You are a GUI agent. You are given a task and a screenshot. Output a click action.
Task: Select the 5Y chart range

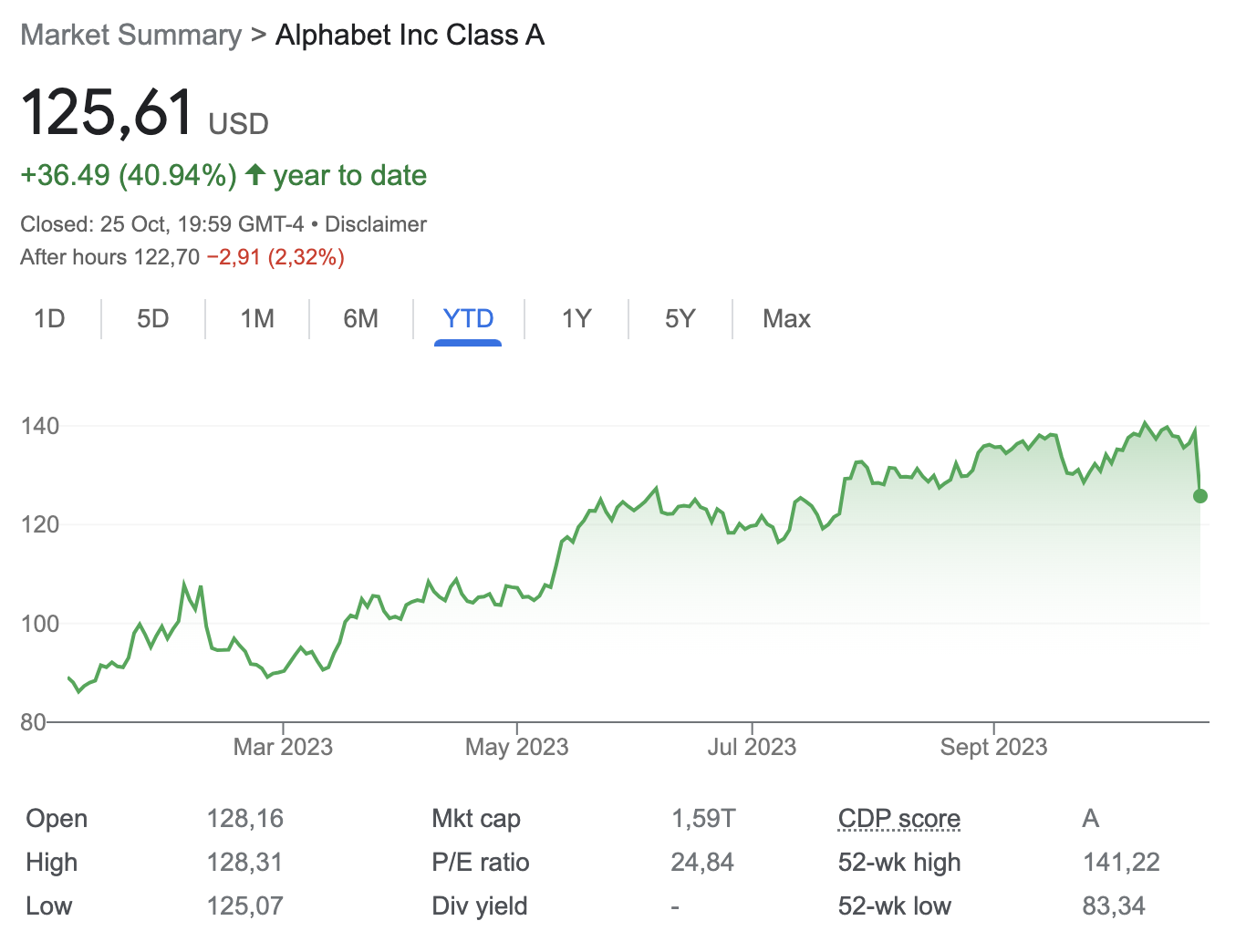click(x=680, y=318)
